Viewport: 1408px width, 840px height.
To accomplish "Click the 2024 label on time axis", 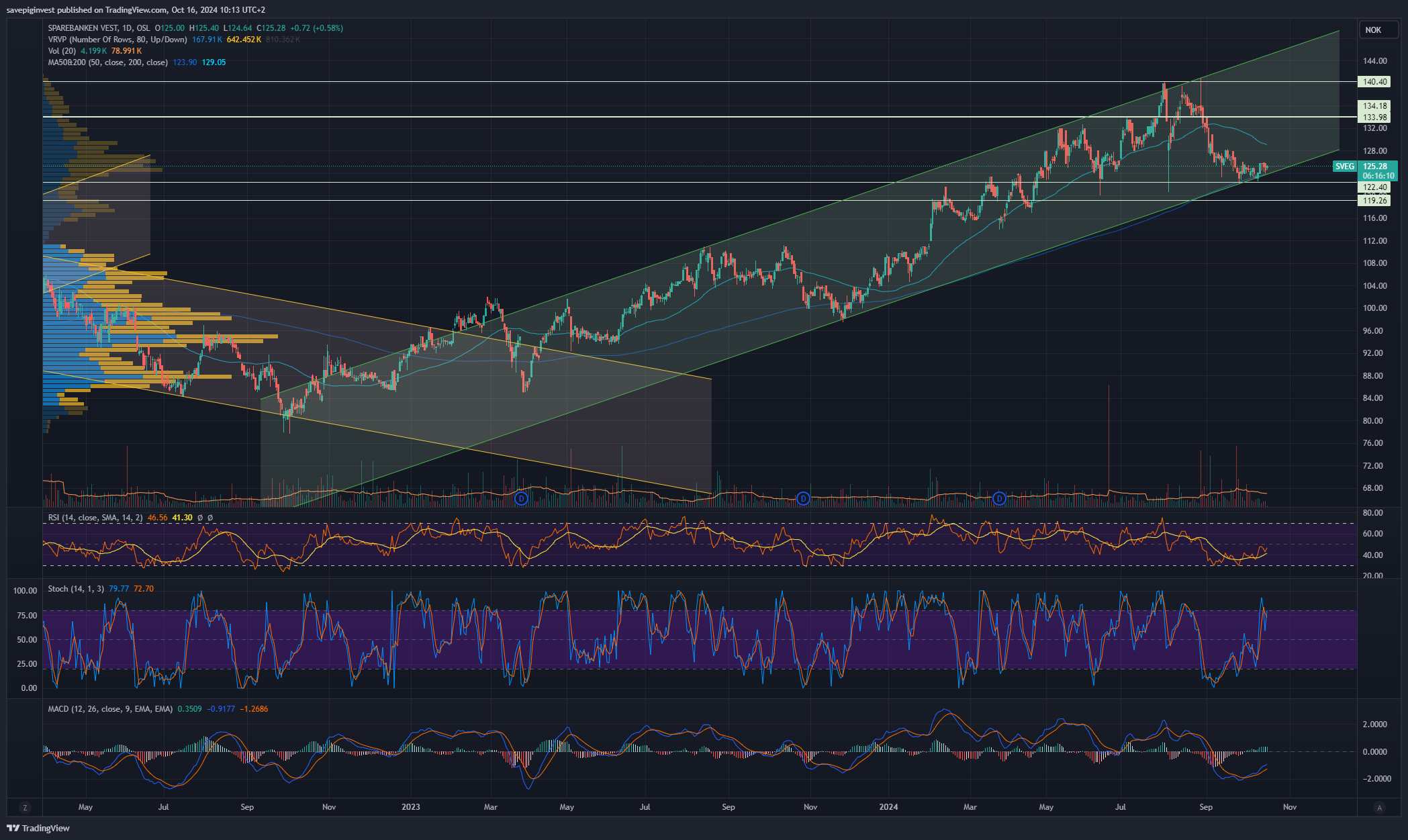I will [888, 807].
